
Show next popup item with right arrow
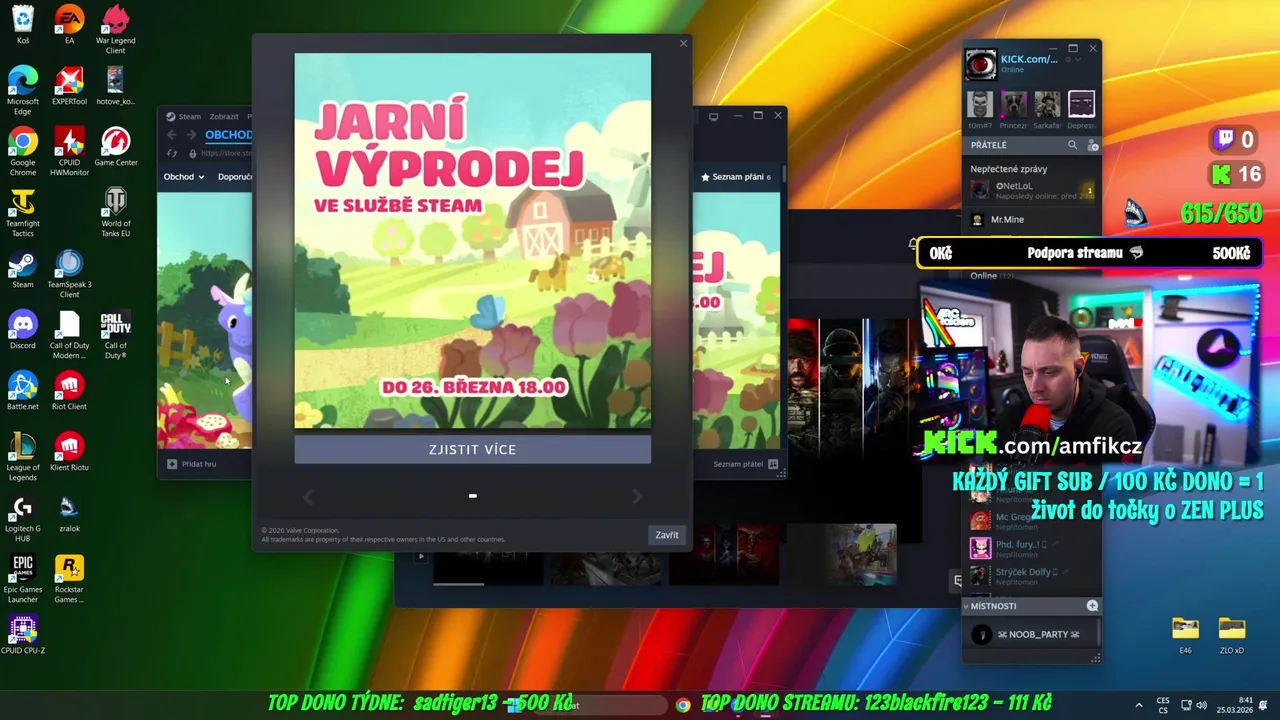coord(637,496)
